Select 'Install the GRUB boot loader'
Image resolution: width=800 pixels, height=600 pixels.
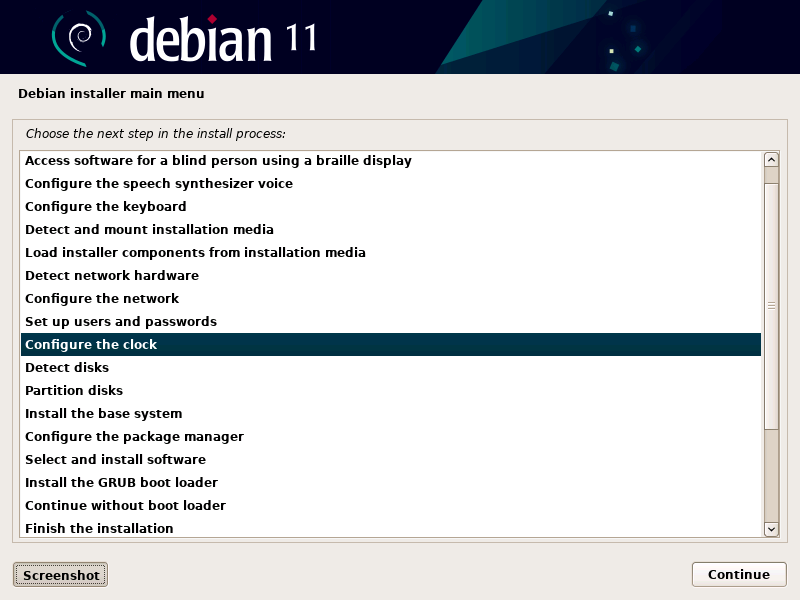tap(391, 482)
